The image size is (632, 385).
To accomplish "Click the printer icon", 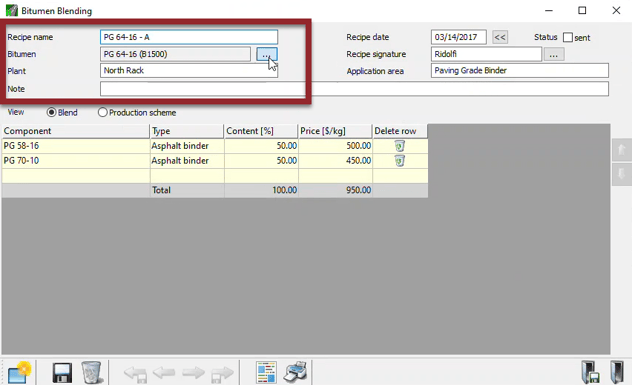I will (x=295, y=372).
